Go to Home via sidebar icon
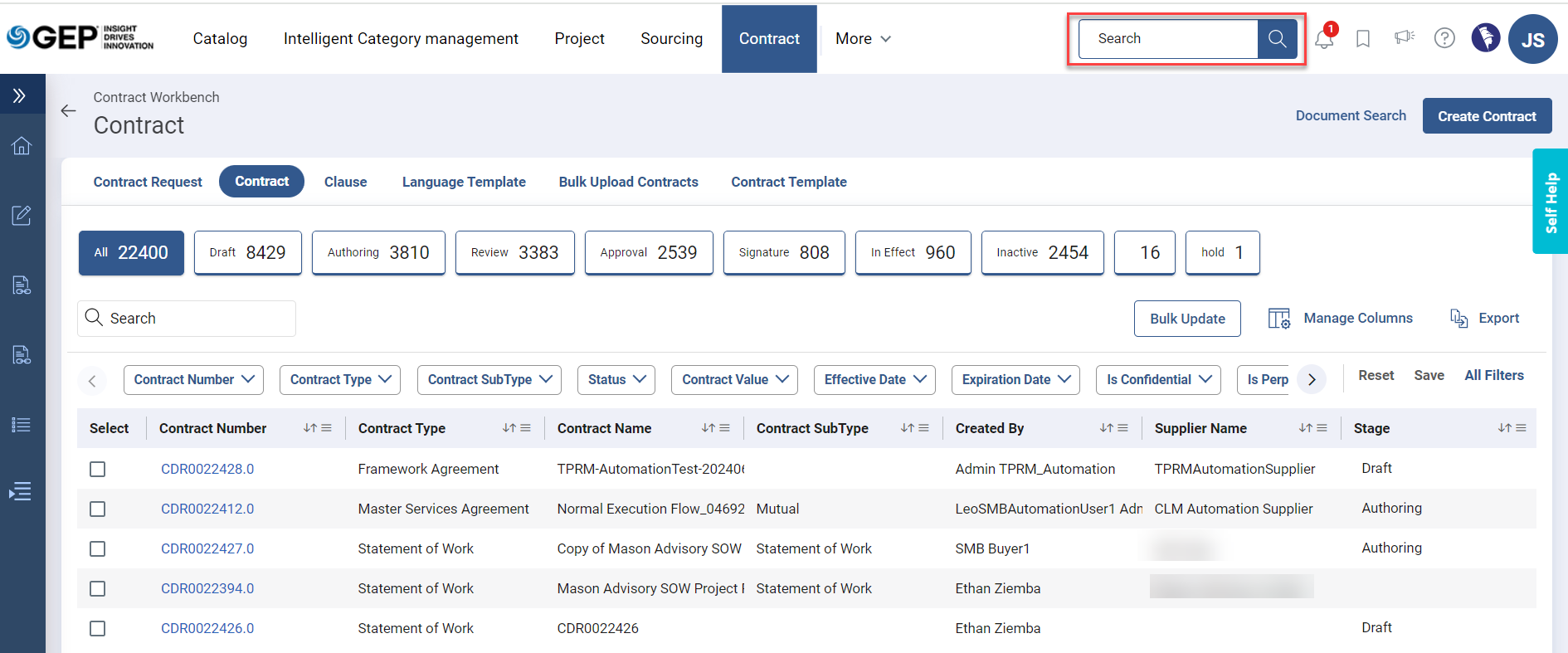Image resolution: width=1568 pixels, height=653 pixels. [x=22, y=146]
